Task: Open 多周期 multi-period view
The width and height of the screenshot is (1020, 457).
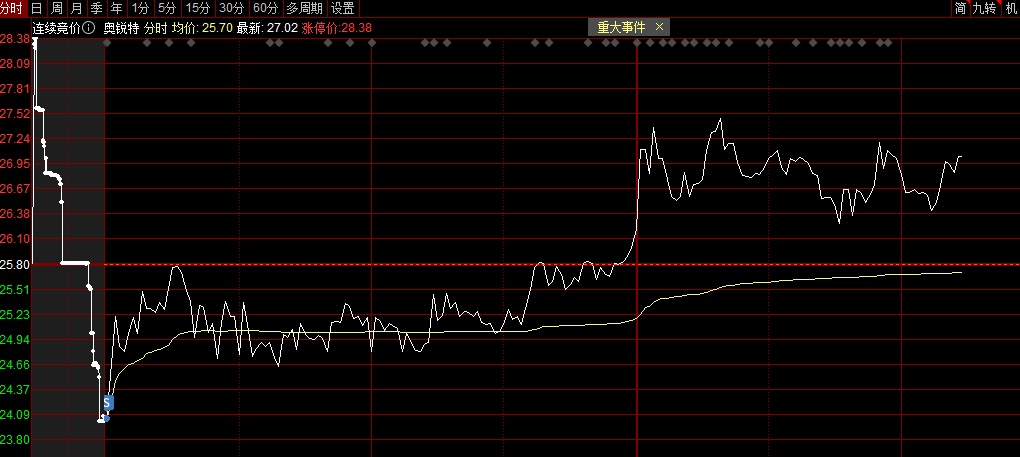Action: [x=304, y=8]
